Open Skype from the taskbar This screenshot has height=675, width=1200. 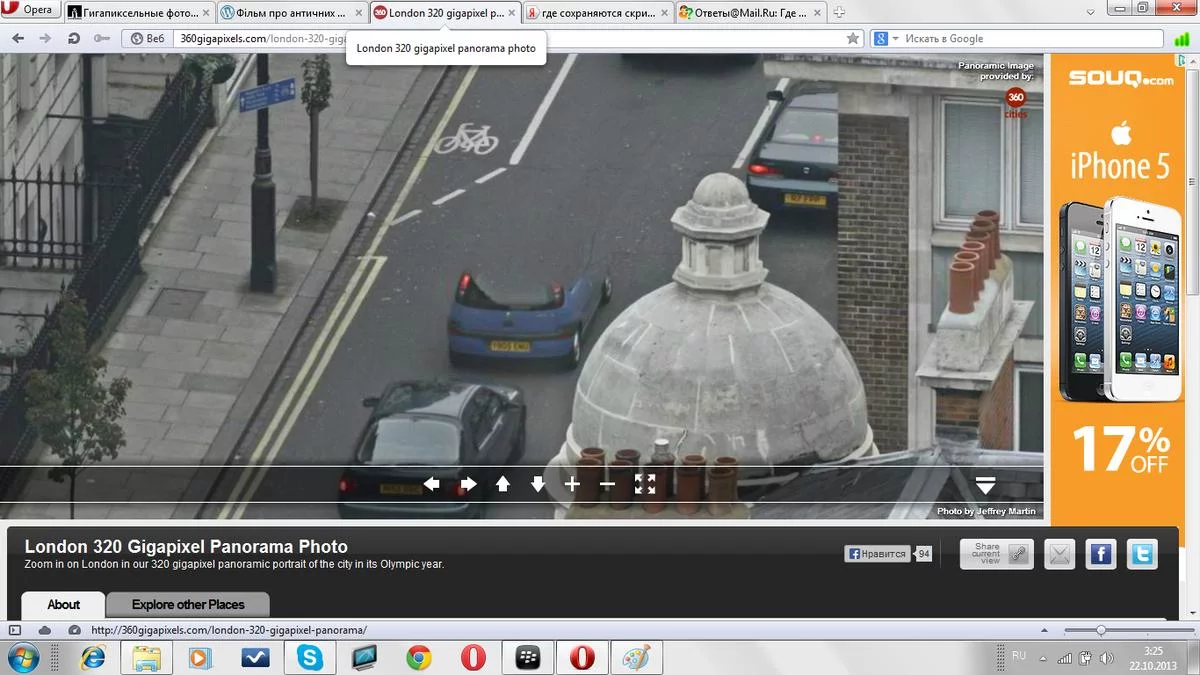(x=310, y=657)
